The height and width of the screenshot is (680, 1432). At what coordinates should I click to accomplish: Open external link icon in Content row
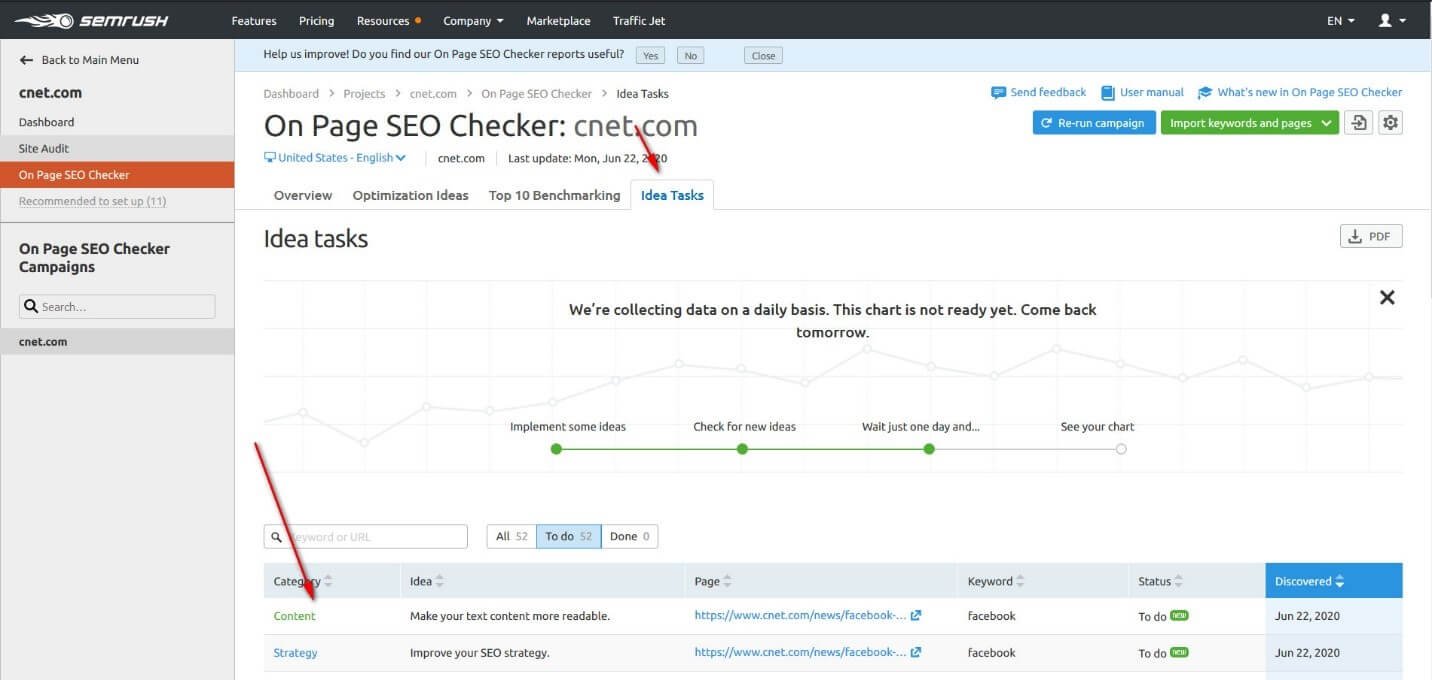coord(916,616)
